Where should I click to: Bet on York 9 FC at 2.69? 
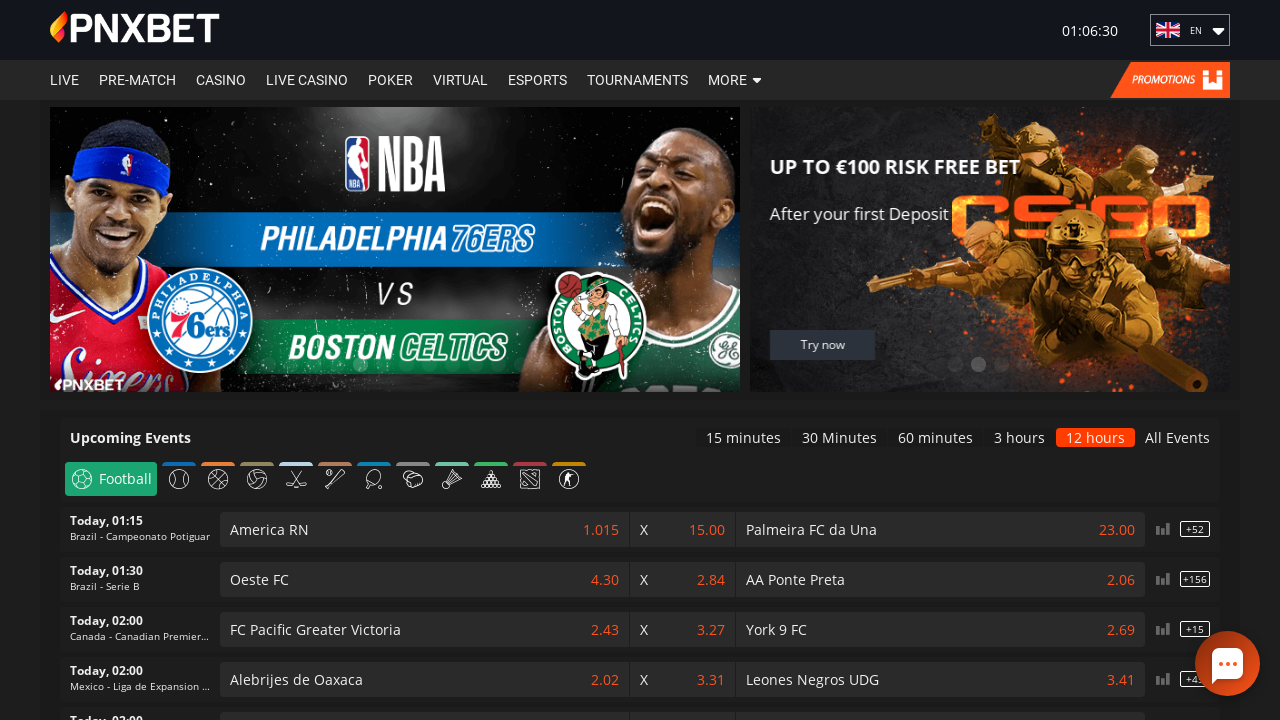(x=940, y=629)
